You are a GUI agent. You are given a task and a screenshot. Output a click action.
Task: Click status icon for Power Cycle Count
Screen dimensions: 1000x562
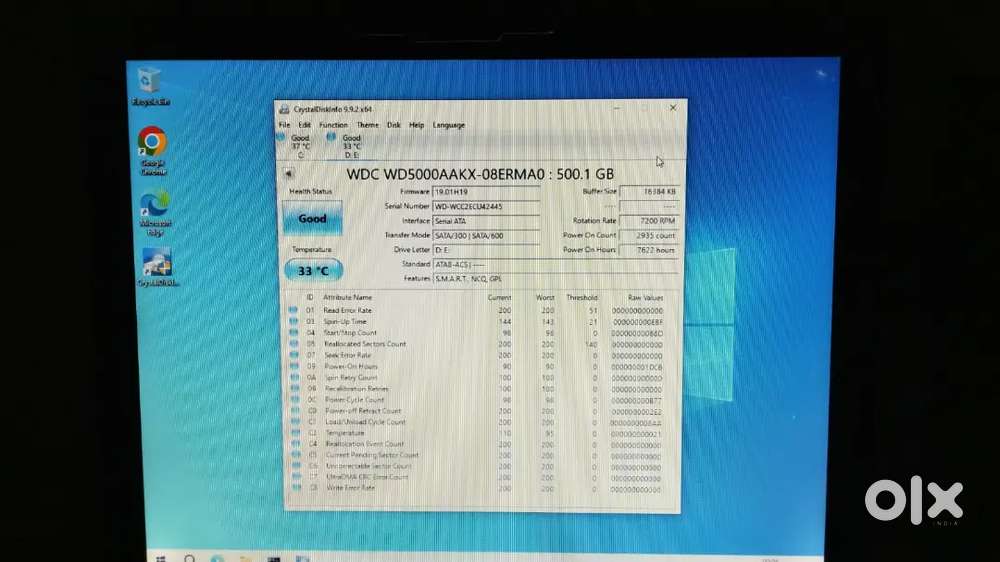(295, 399)
